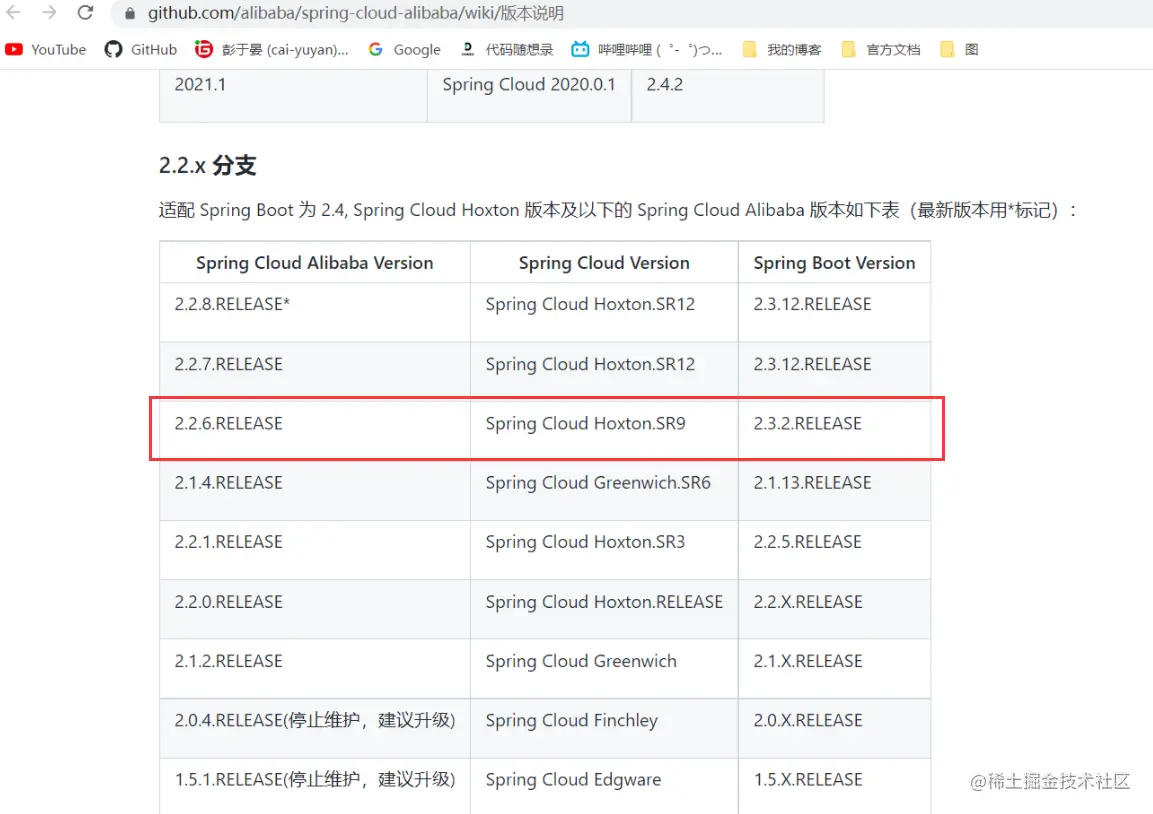The width and height of the screenshot is (1153, 814).
Task: Select the 2.2.7.RELEASE cell
Action: click(315, 371)
